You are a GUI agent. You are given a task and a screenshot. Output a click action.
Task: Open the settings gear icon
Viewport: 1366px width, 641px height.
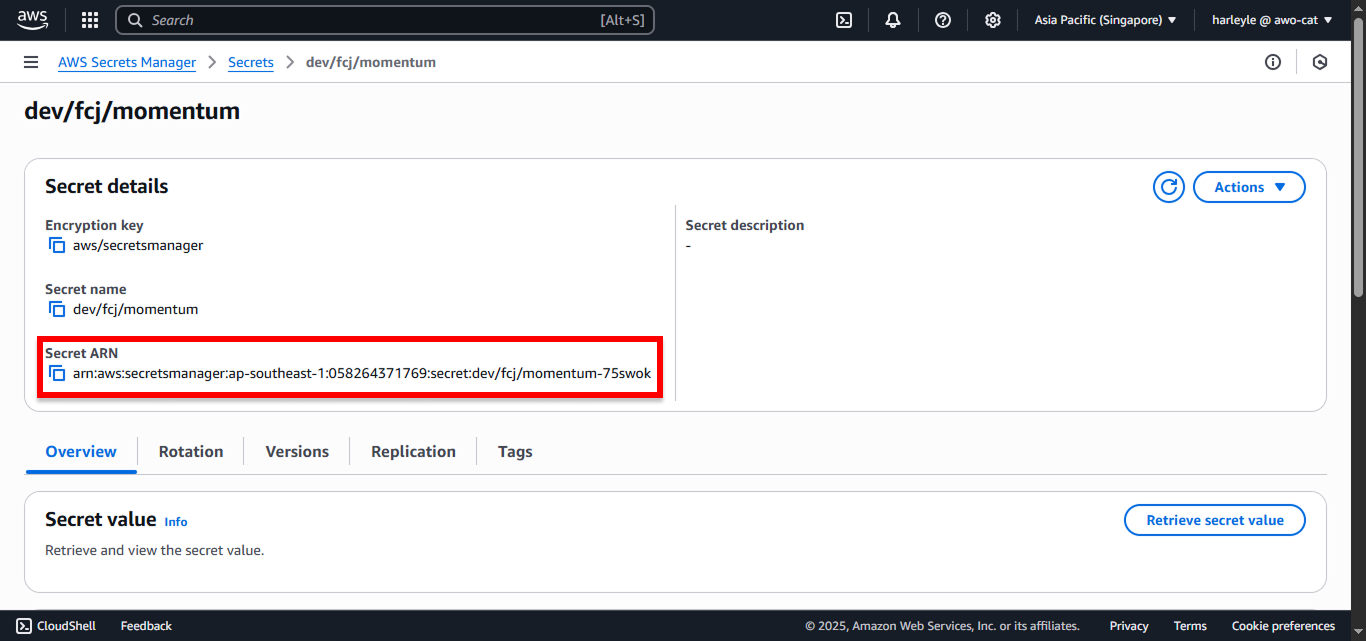point(992,20)
